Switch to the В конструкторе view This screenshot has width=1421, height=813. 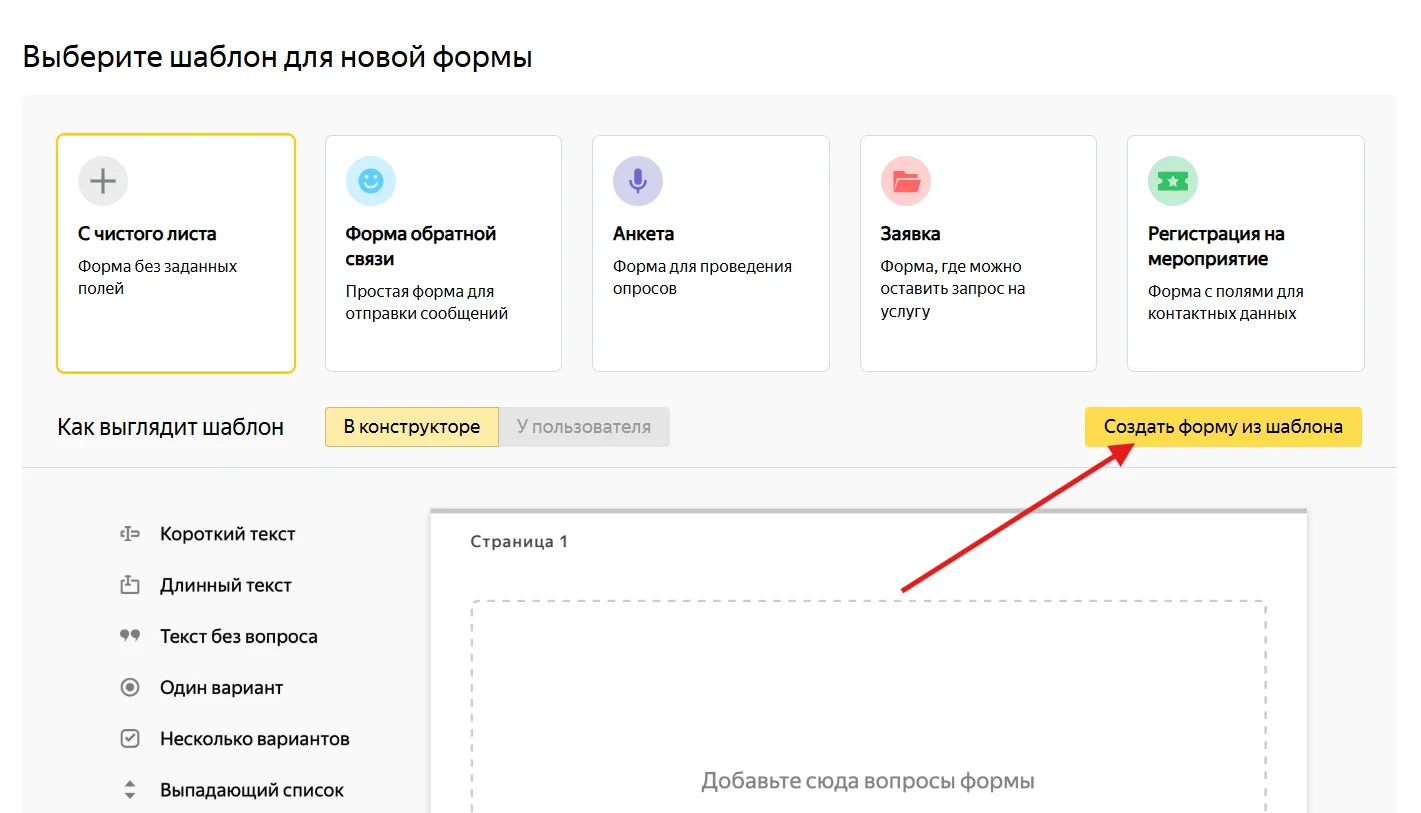412,427
